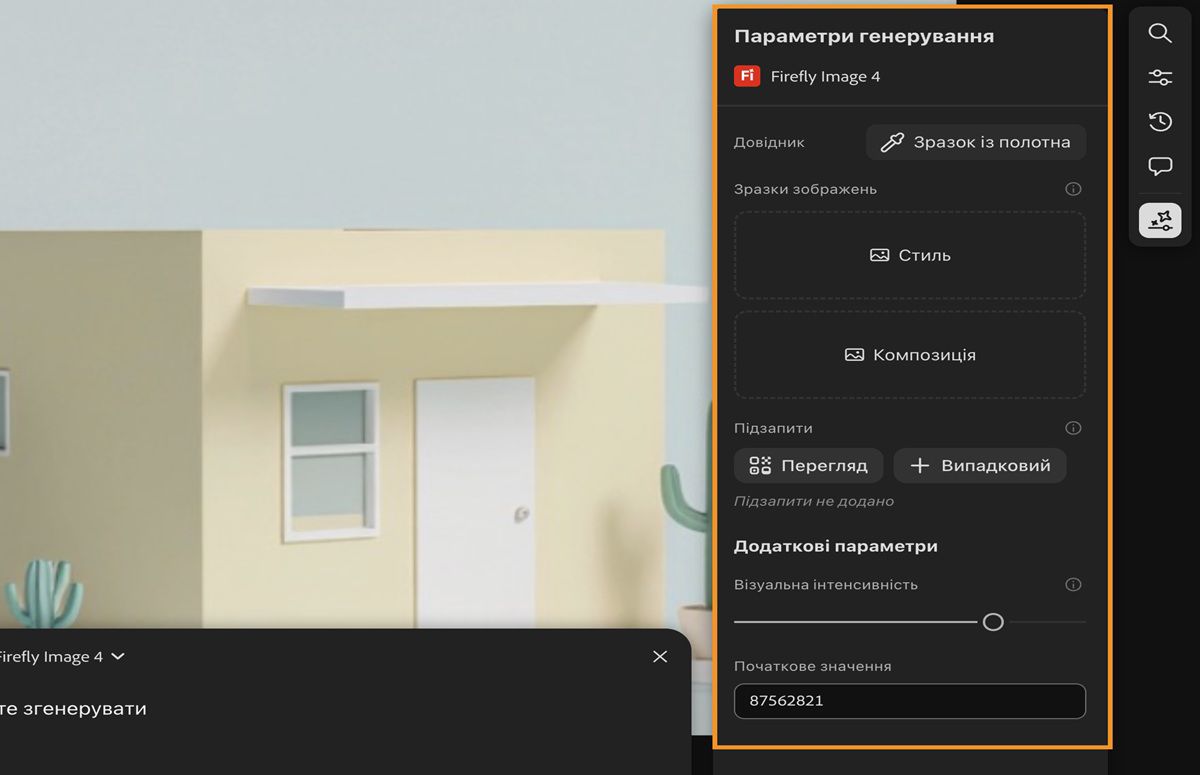Click the Fi Firefly Image 4 logo icon
The image size is (1200, 775).
(x=747, y=74)
